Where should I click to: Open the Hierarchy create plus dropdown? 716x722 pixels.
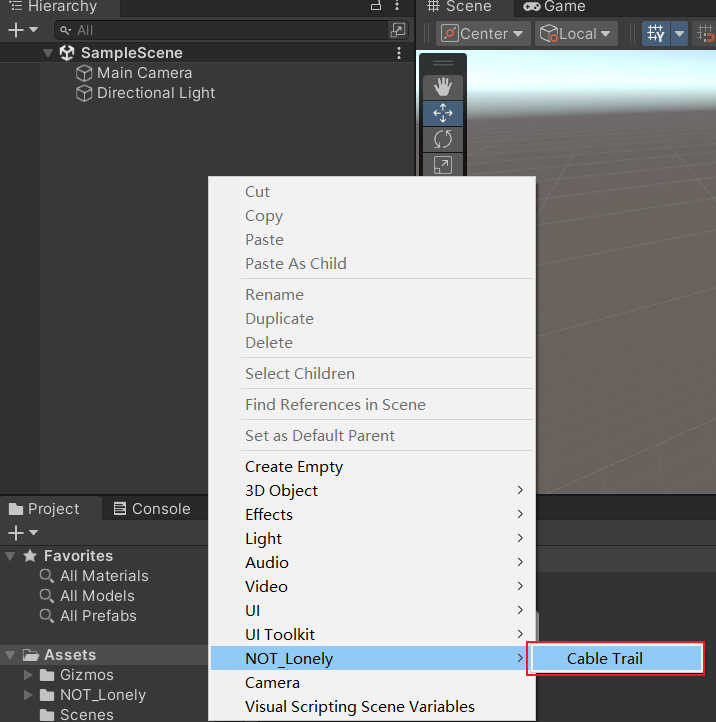pos(23,30)
